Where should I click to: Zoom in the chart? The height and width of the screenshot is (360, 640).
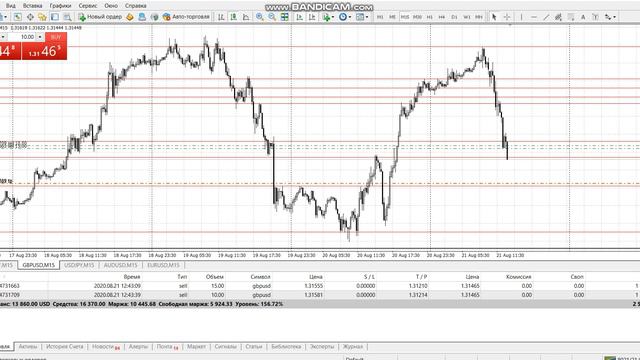260,17
